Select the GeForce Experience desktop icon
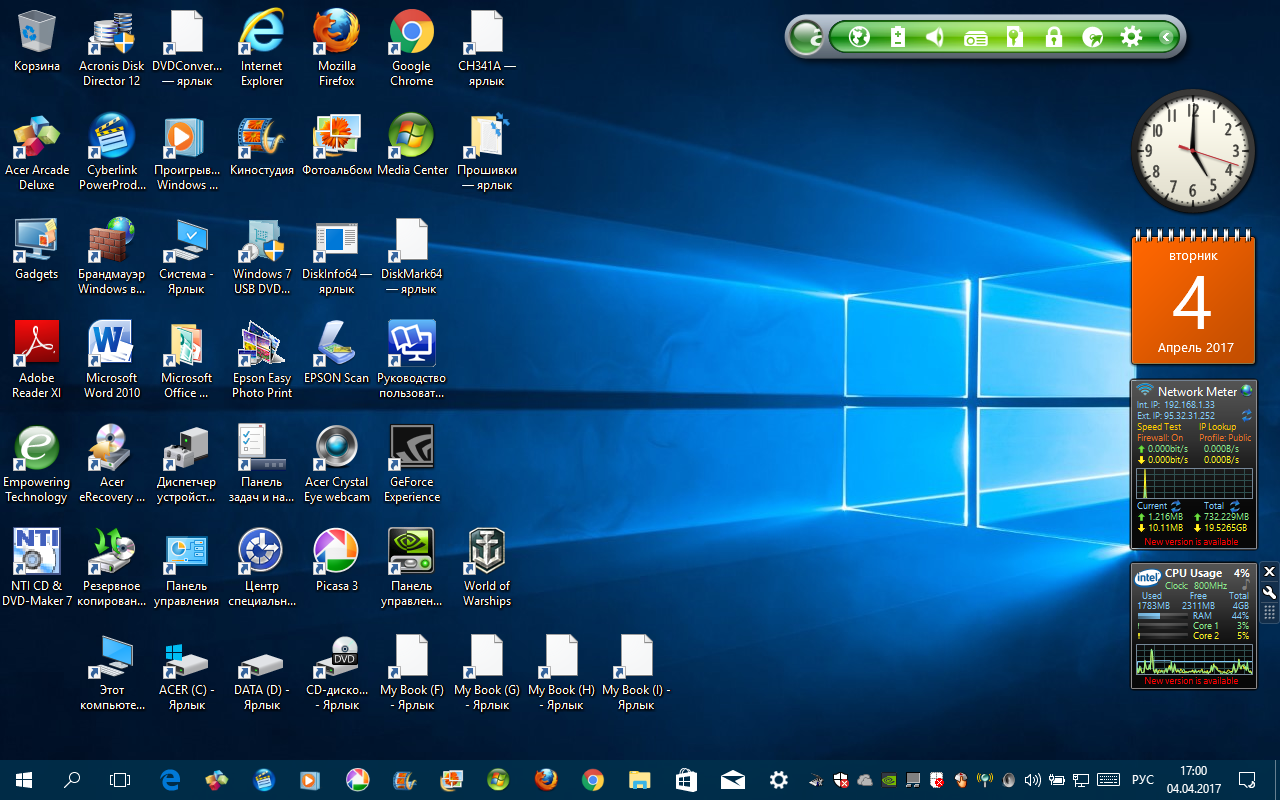The width and height of the screenshot is (1280, 800). [411, 465]
